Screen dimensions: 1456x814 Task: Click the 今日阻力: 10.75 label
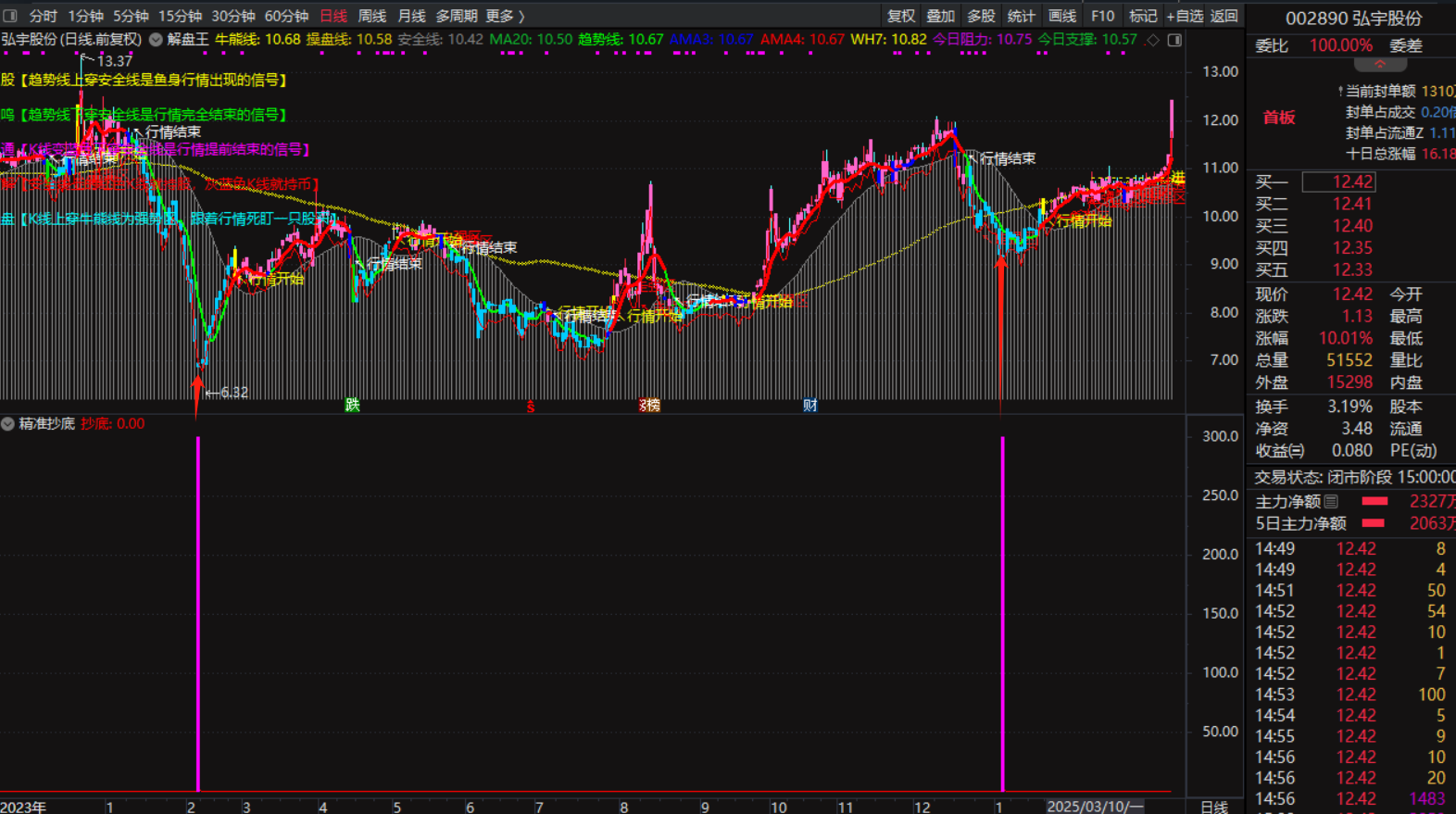pyautogui.click(x=982, y=40)
